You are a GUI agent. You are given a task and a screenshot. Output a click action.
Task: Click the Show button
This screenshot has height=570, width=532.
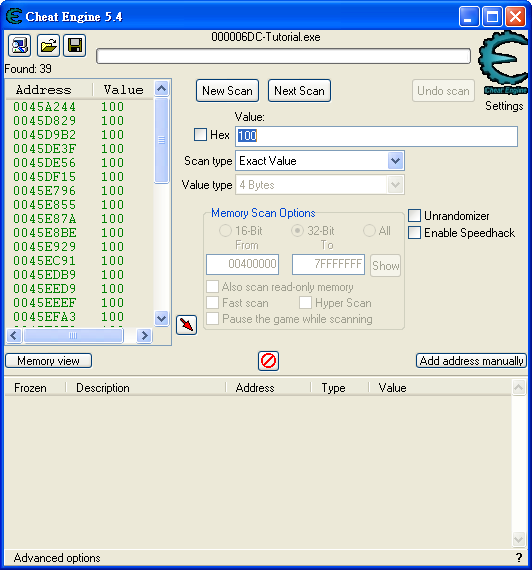click(385, 266)
